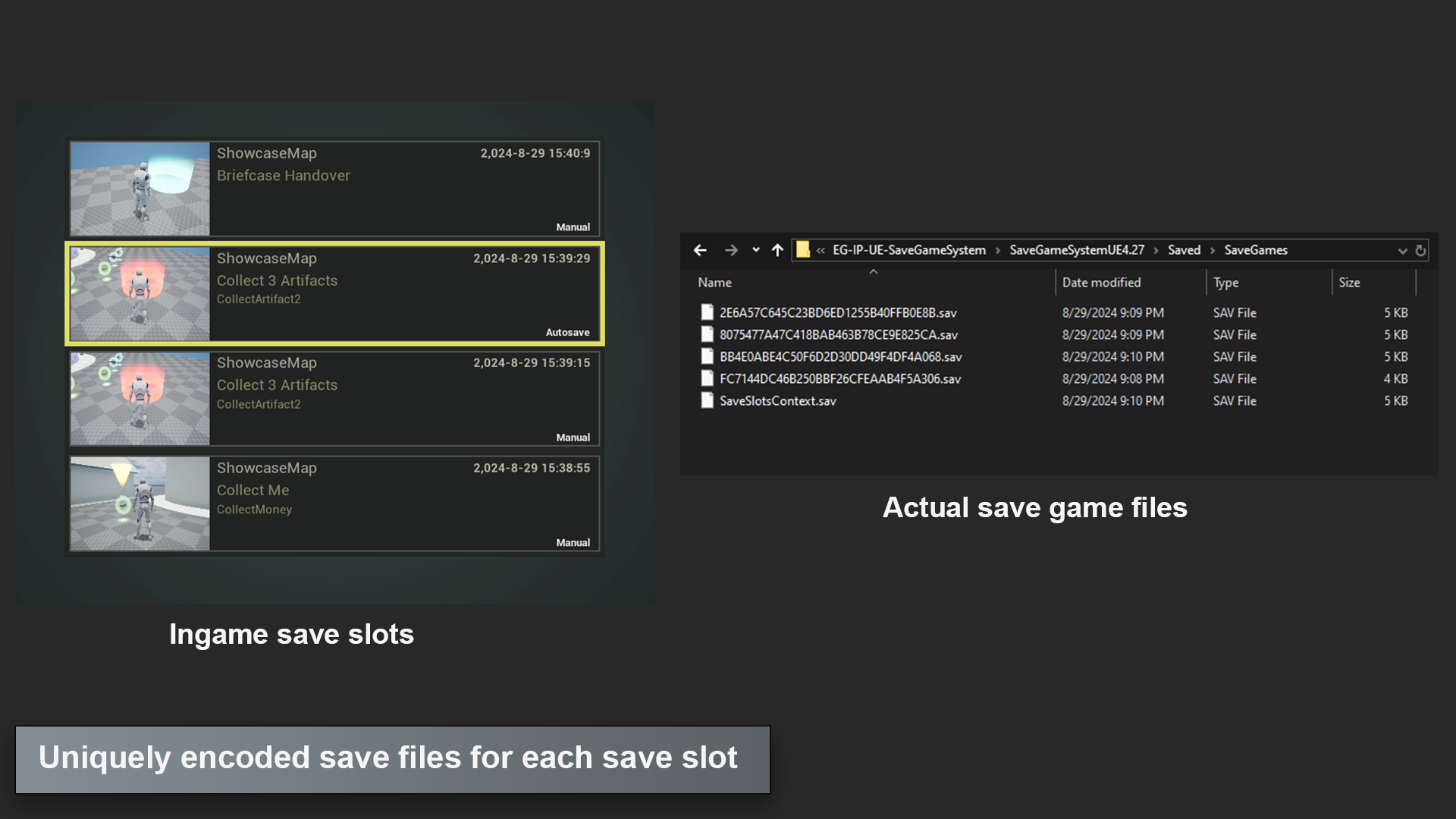Sort files by Name column header
The image size is (1456, 819).
point(714,282)
